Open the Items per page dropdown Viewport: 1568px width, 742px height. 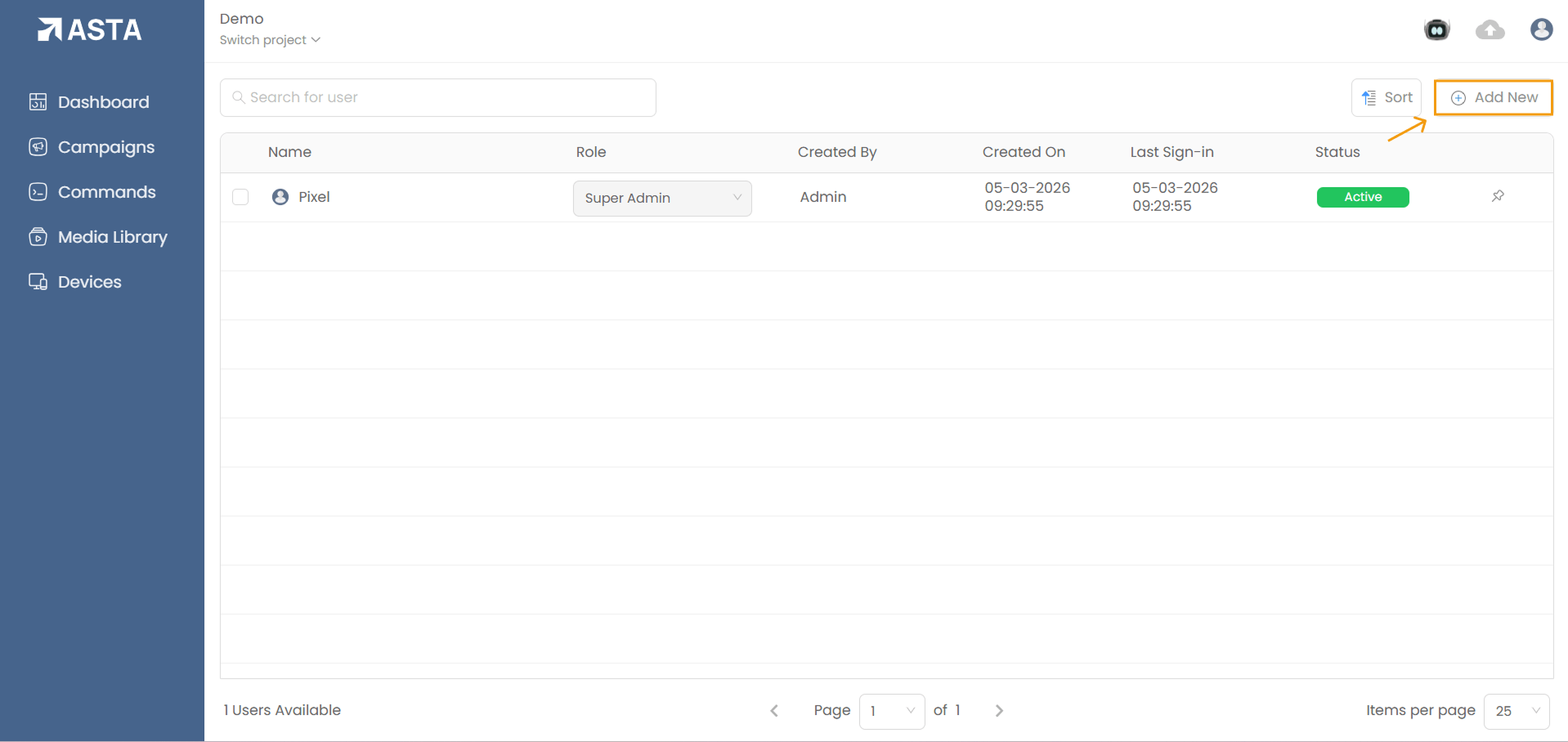[x=1516, y=711]
